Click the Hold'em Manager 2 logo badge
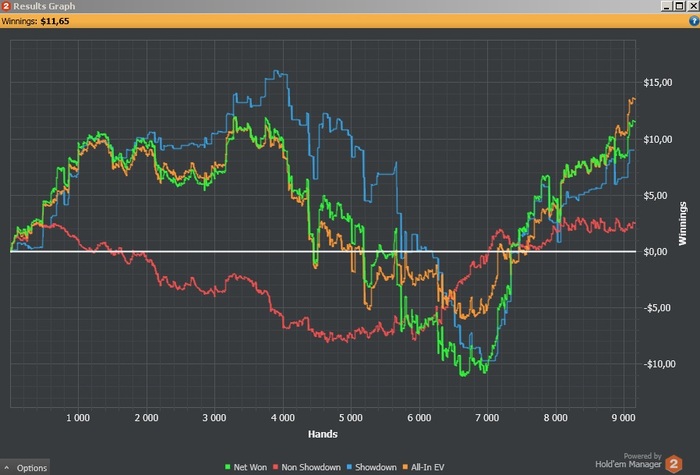 (x=674, y=464)
